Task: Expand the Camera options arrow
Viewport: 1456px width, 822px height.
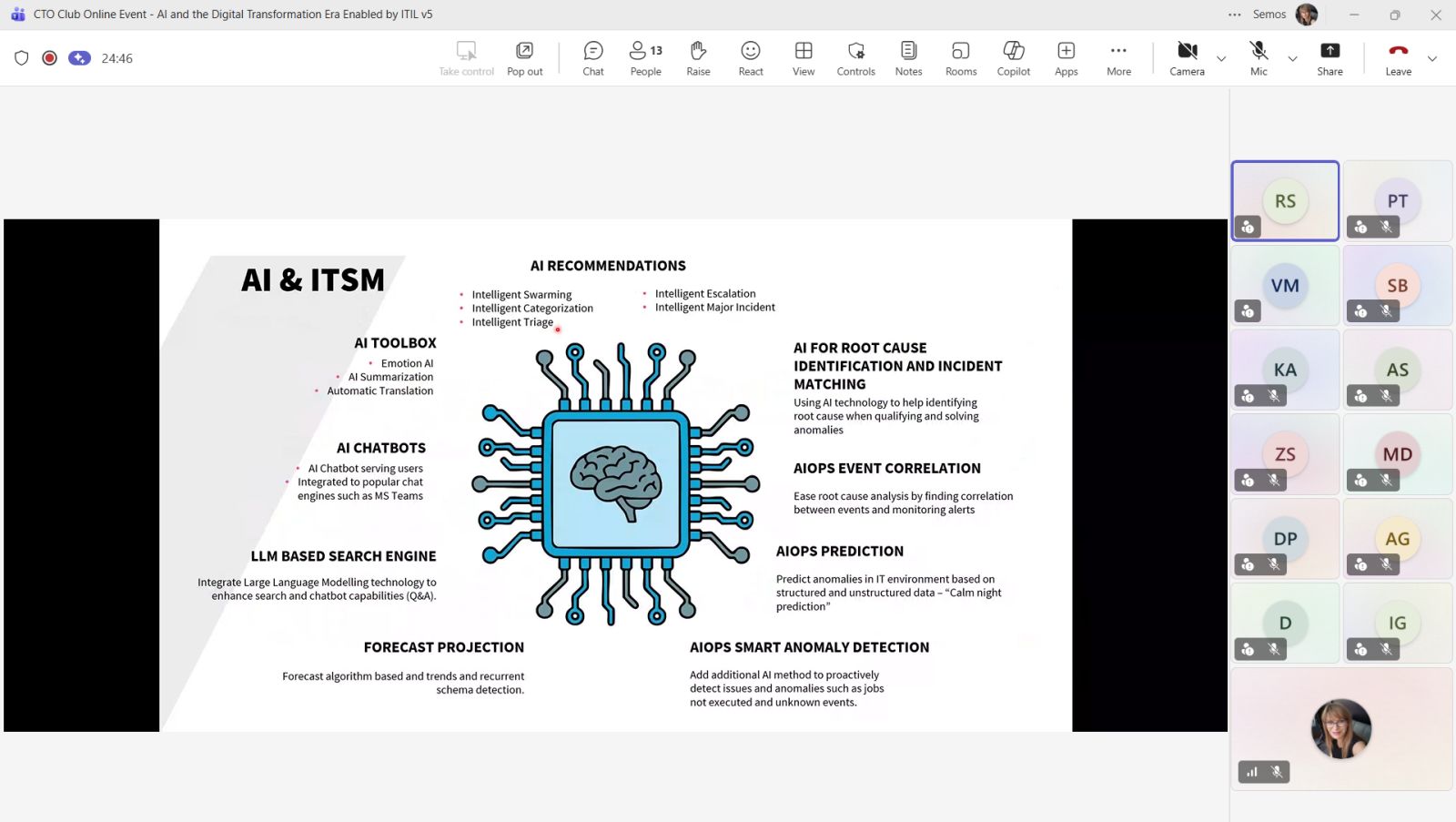Action: 1221,59
